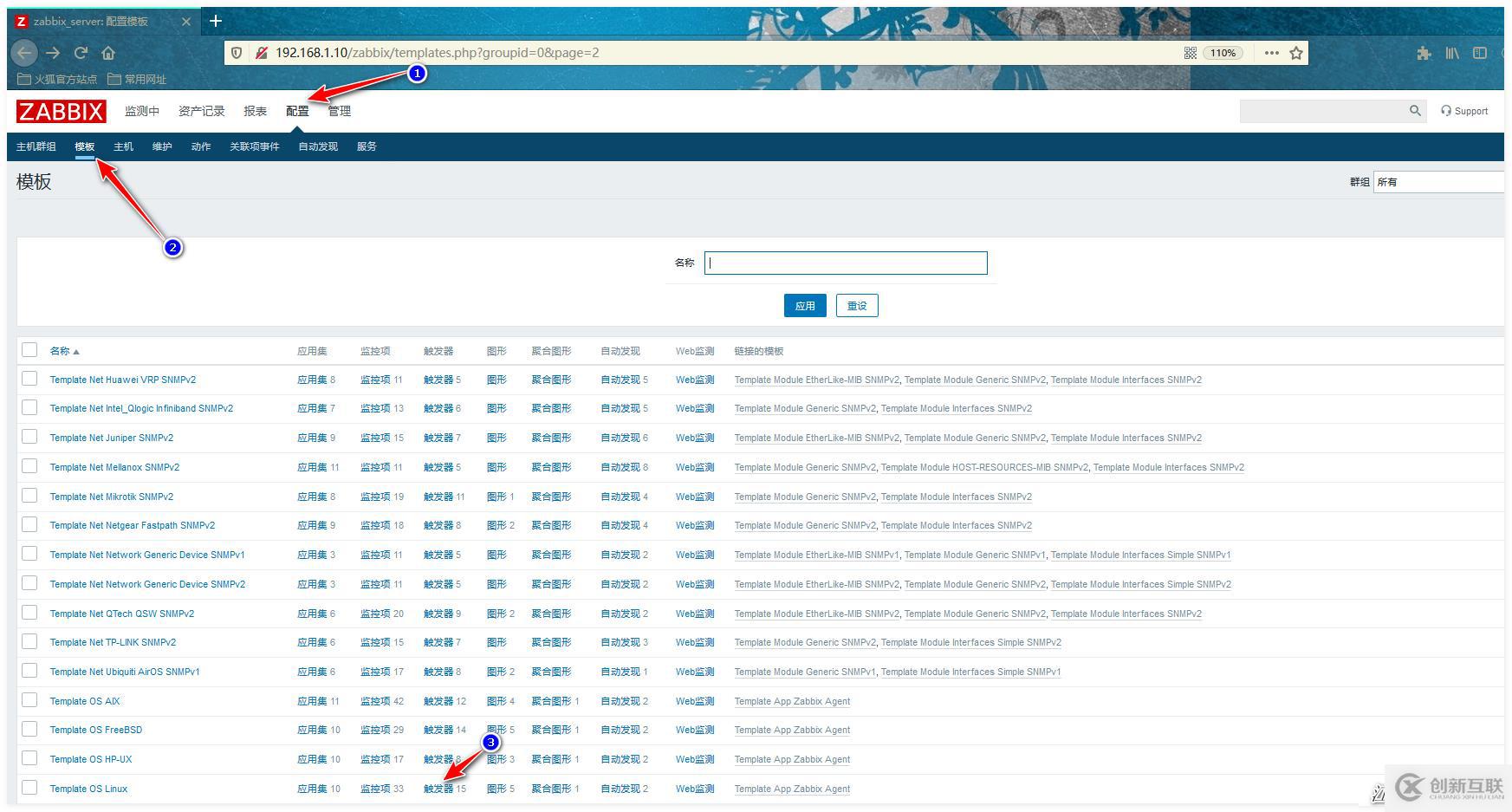Open the 群组 dropdown showing 所有
Viewport: 1512px width, 812px height.
point(1438,182)
